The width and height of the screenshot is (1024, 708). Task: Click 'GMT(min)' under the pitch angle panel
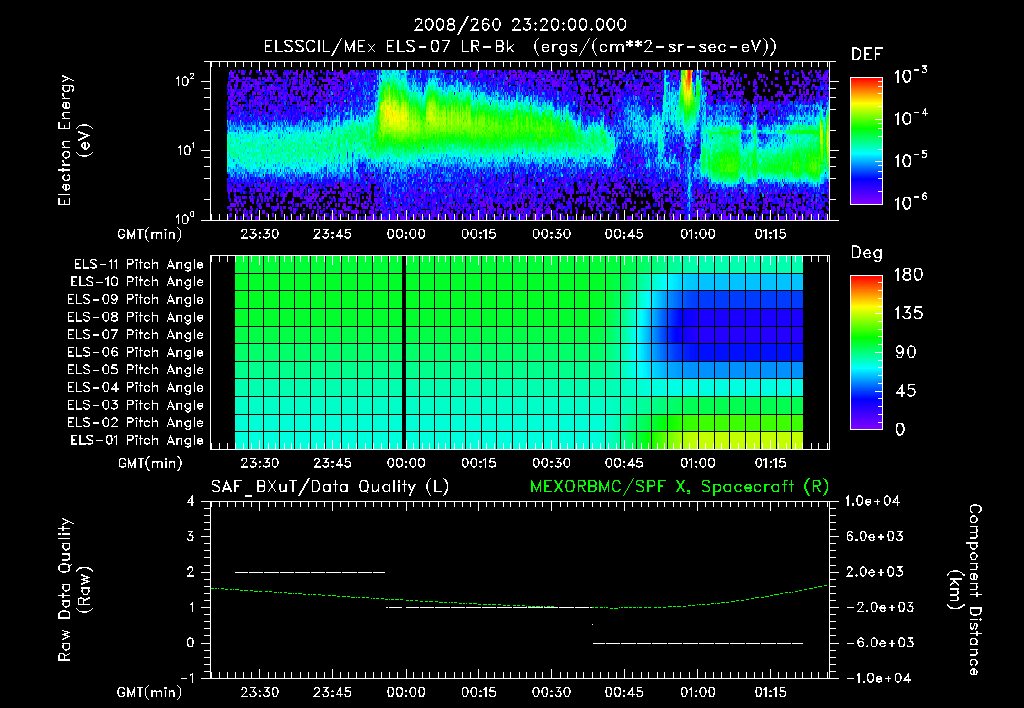(x=150, y=464)
